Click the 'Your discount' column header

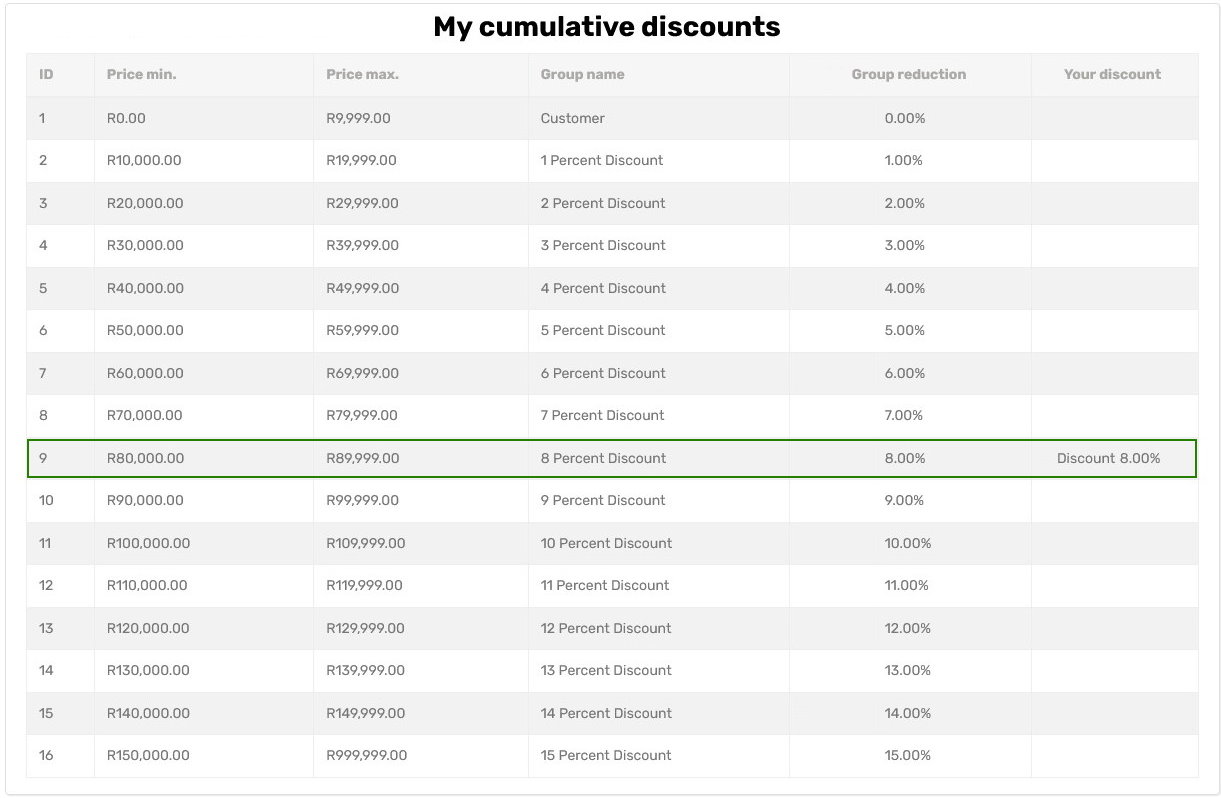coord(1113,74)
